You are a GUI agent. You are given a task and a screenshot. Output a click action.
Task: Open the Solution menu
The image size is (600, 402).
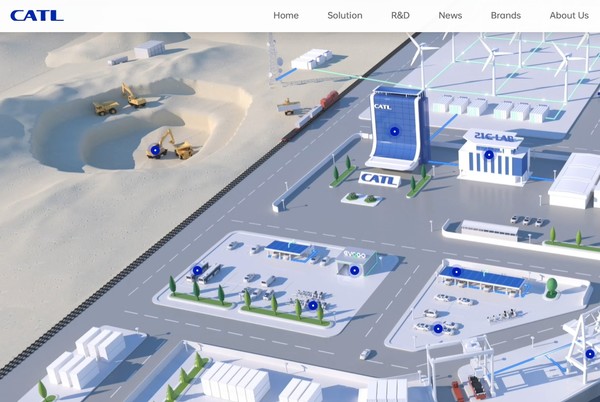(x=345, y=15)
